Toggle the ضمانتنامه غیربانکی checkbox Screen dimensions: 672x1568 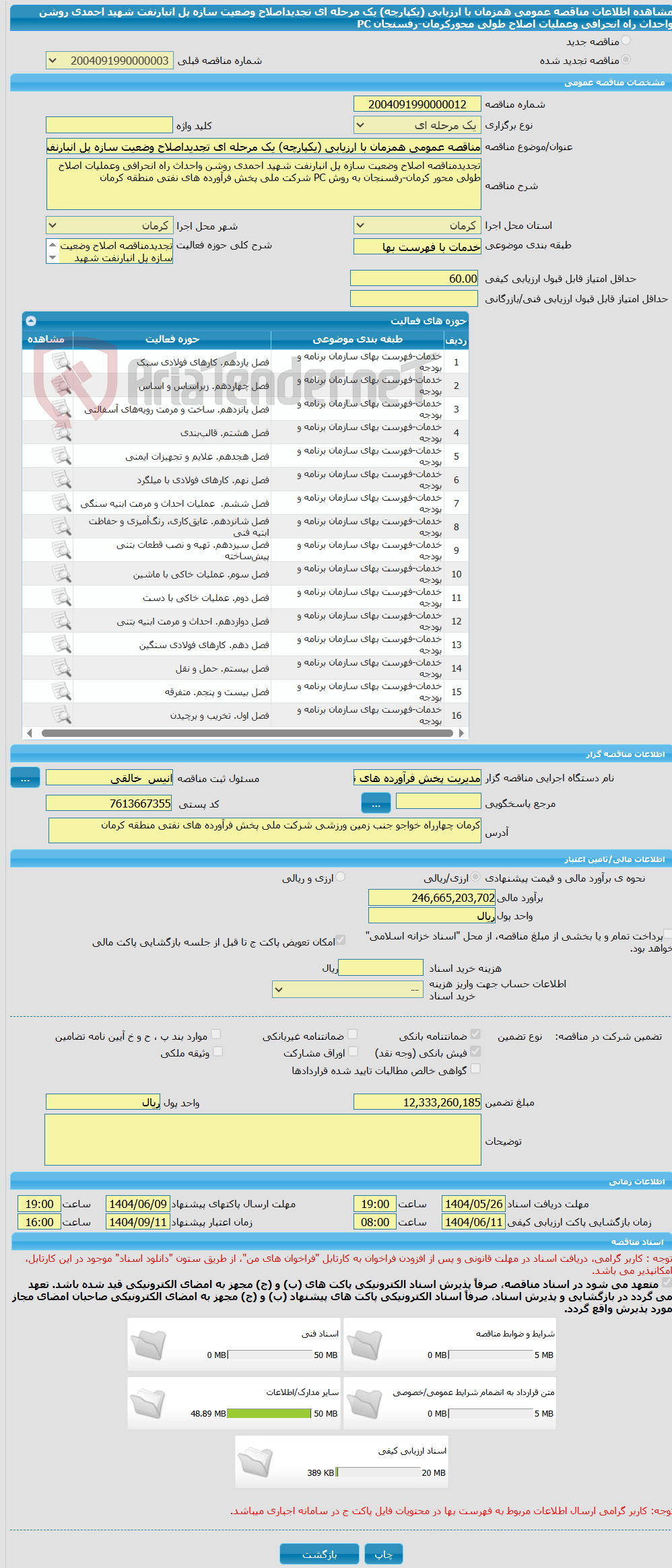tap(352, 1034)
